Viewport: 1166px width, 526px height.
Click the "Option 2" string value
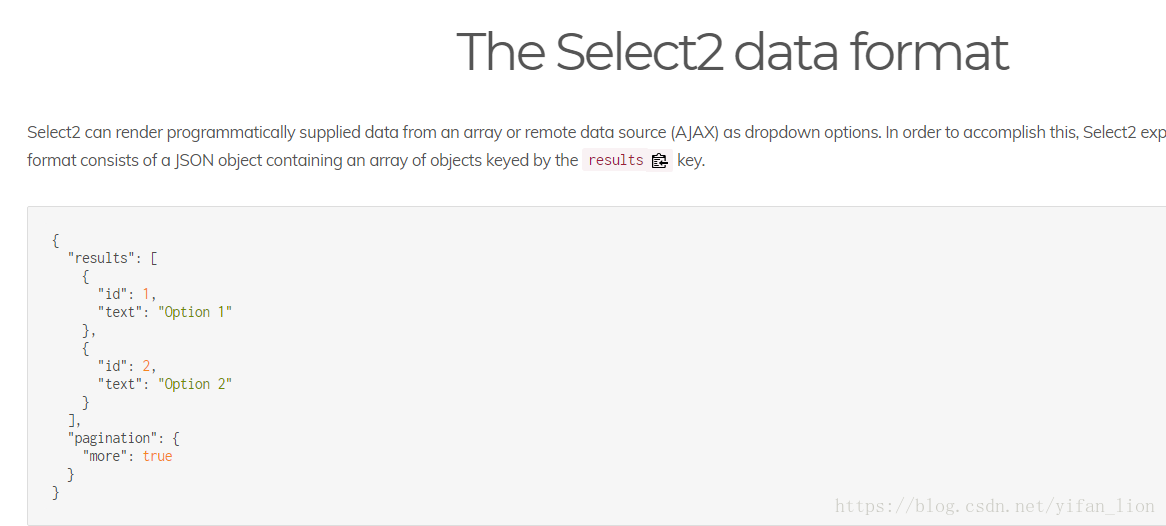tap(195, 385)
